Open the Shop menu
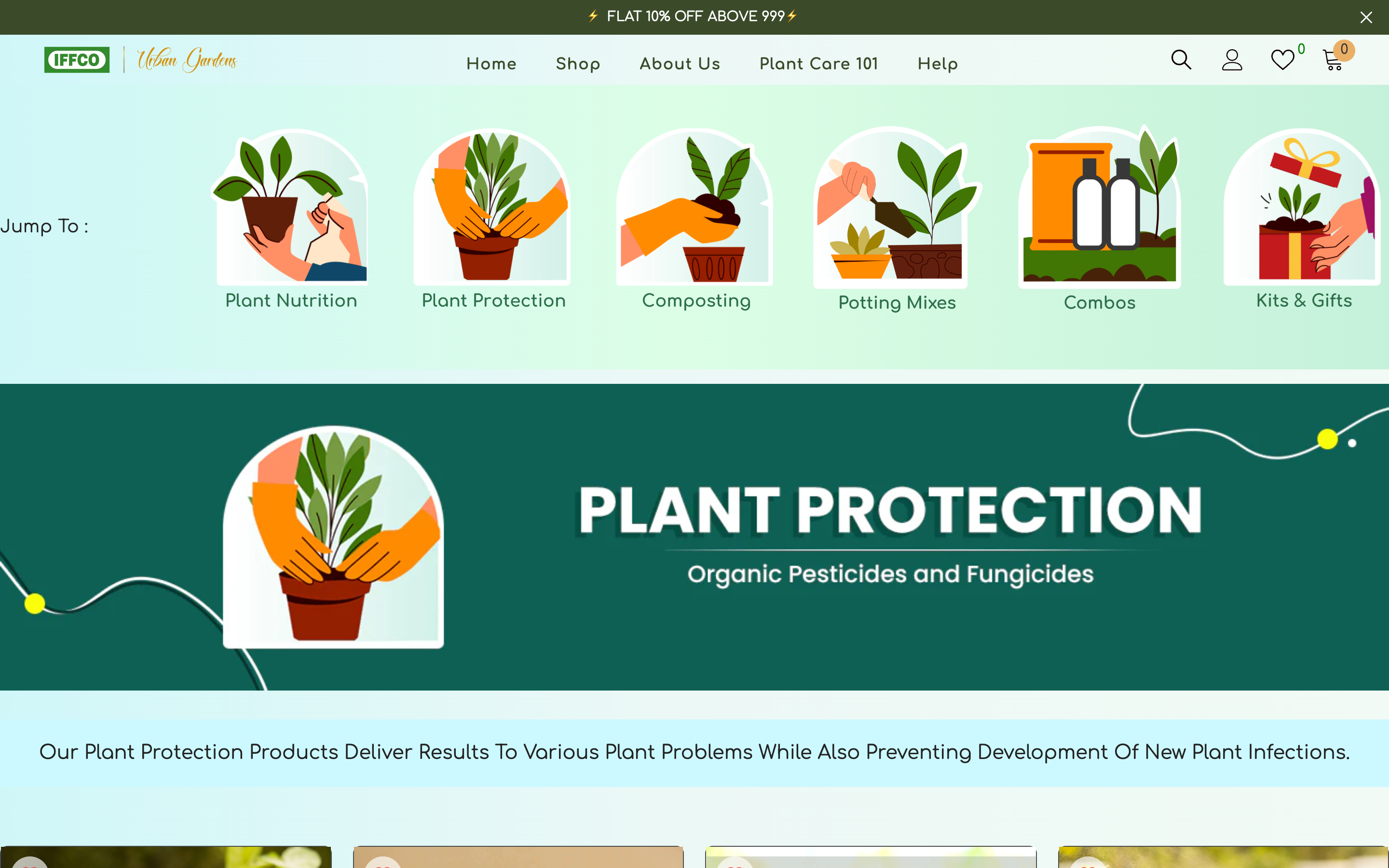The width and height of the screenshot is (1389, 868). [578, 64]
